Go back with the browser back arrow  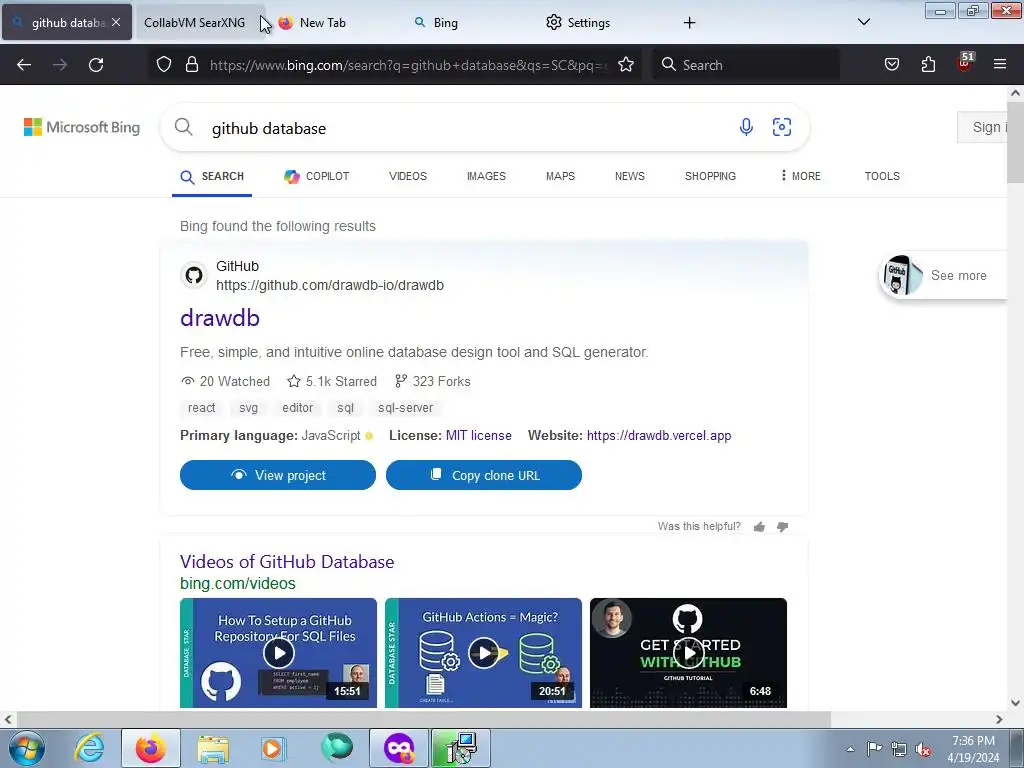24,65
